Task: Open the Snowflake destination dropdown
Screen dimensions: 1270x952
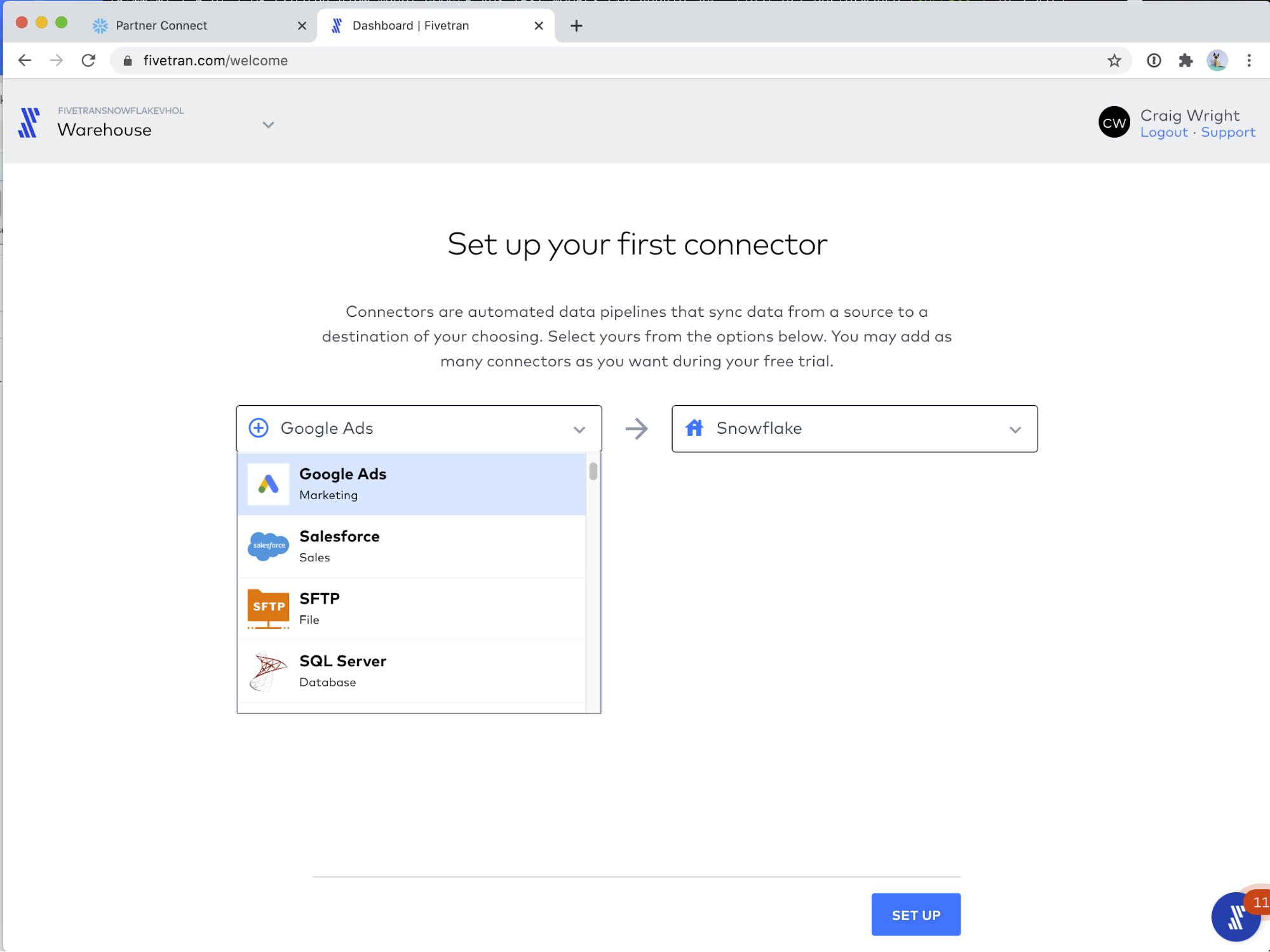Action: [1015, 429]
